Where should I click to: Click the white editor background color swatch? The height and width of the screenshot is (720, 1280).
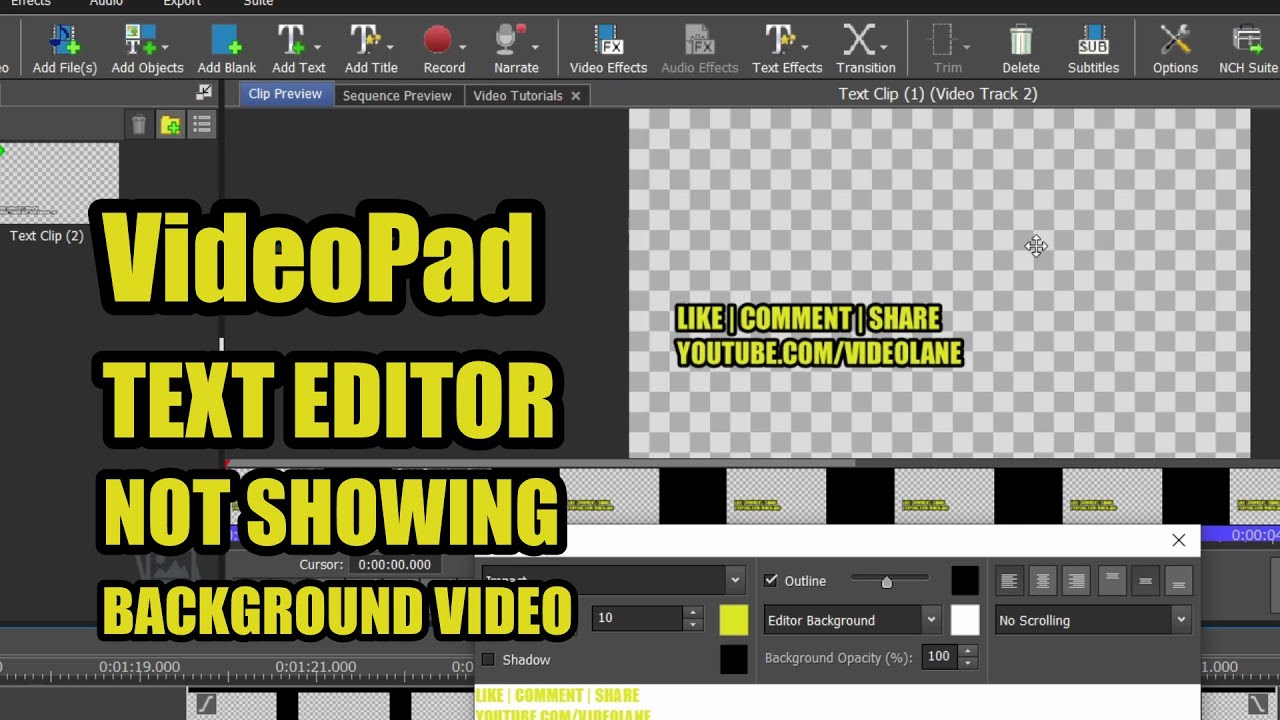pos(965,620)
